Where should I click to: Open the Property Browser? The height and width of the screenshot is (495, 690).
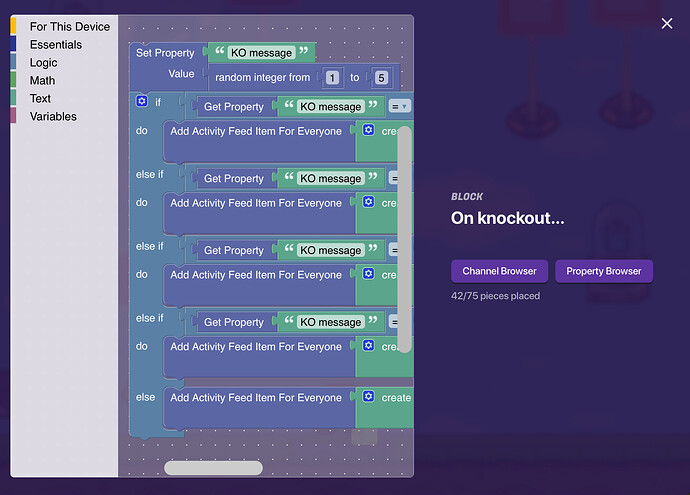point(604,271)
